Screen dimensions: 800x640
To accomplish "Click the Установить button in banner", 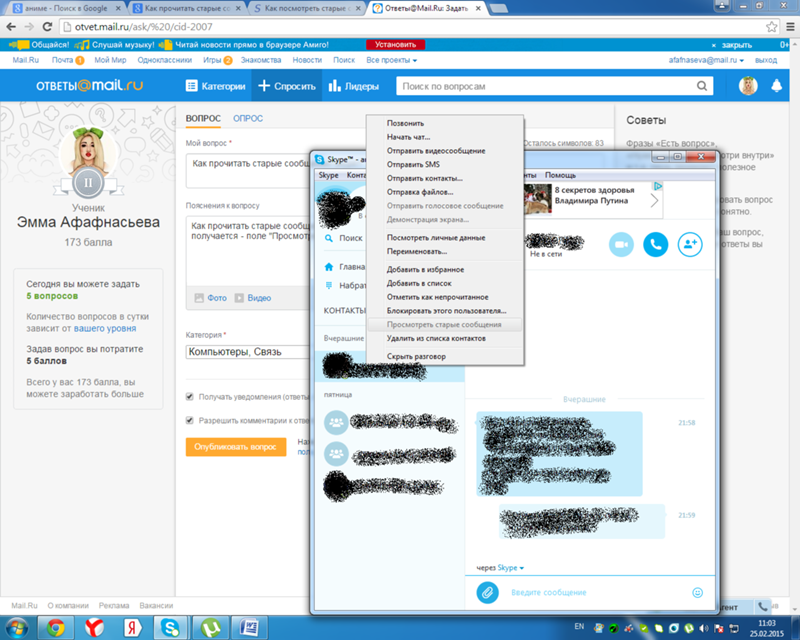I will 395,44.
